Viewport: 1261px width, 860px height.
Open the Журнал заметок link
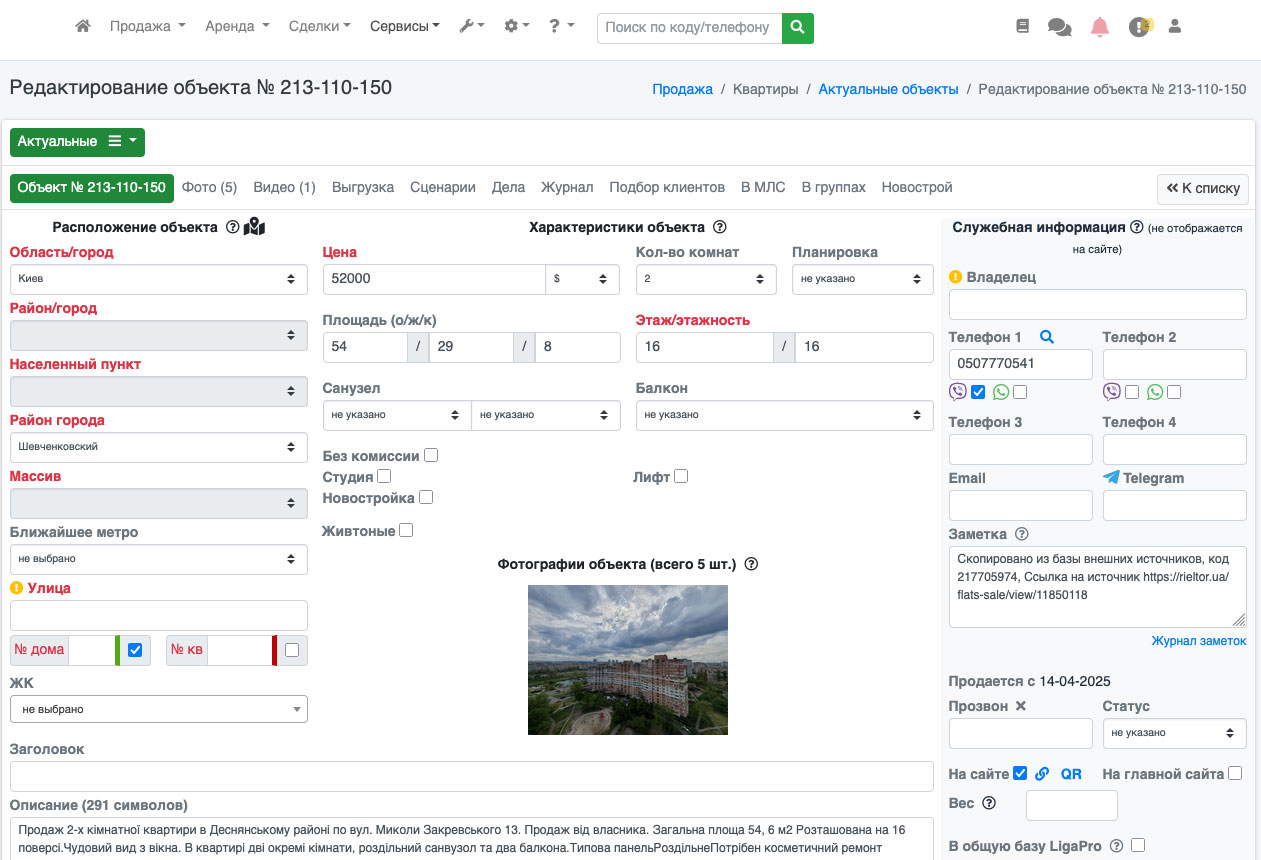1198,641
